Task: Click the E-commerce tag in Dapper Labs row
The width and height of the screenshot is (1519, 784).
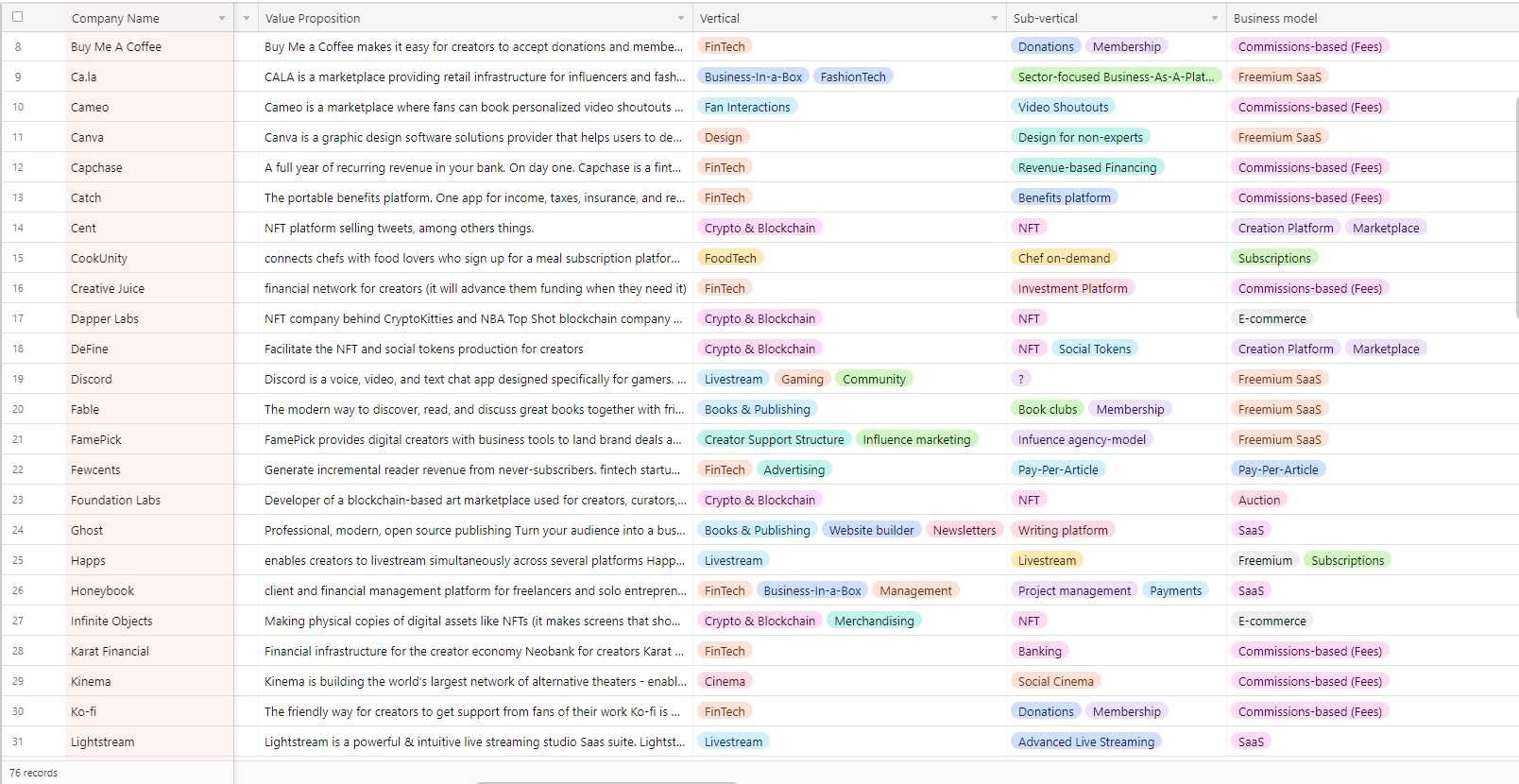Action: click(1272, 318)
